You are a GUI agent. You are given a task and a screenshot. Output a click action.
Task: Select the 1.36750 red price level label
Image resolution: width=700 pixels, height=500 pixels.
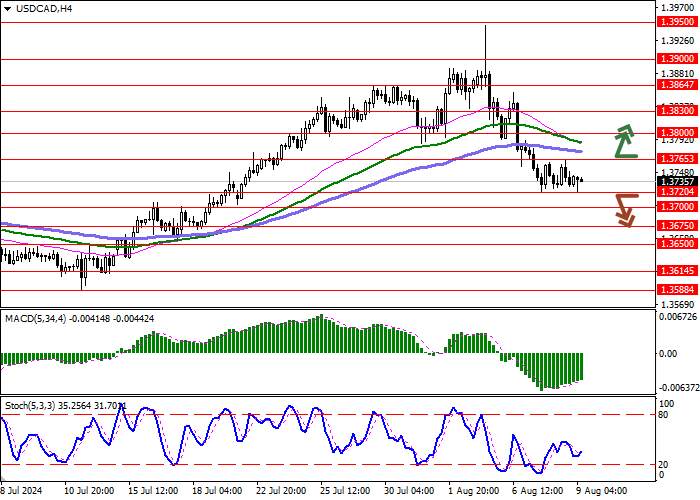pos(678,226)
